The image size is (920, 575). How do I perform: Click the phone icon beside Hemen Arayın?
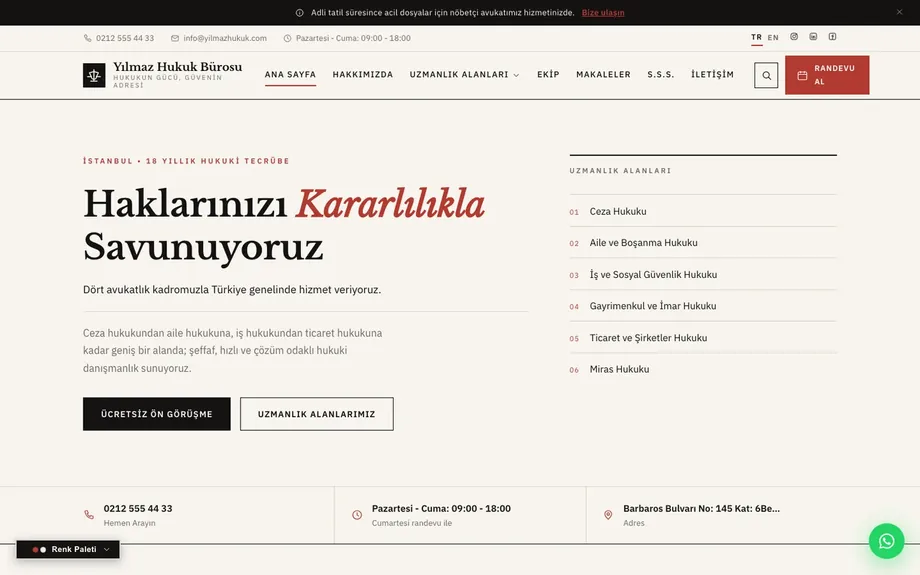89,515
